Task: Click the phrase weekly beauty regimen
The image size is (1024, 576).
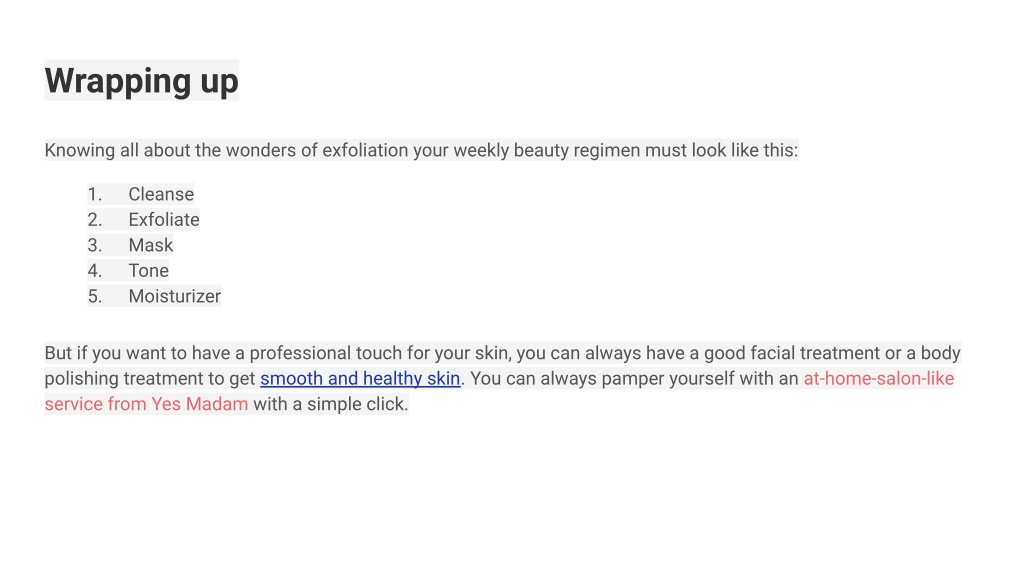Action: (x=547, y=150)
